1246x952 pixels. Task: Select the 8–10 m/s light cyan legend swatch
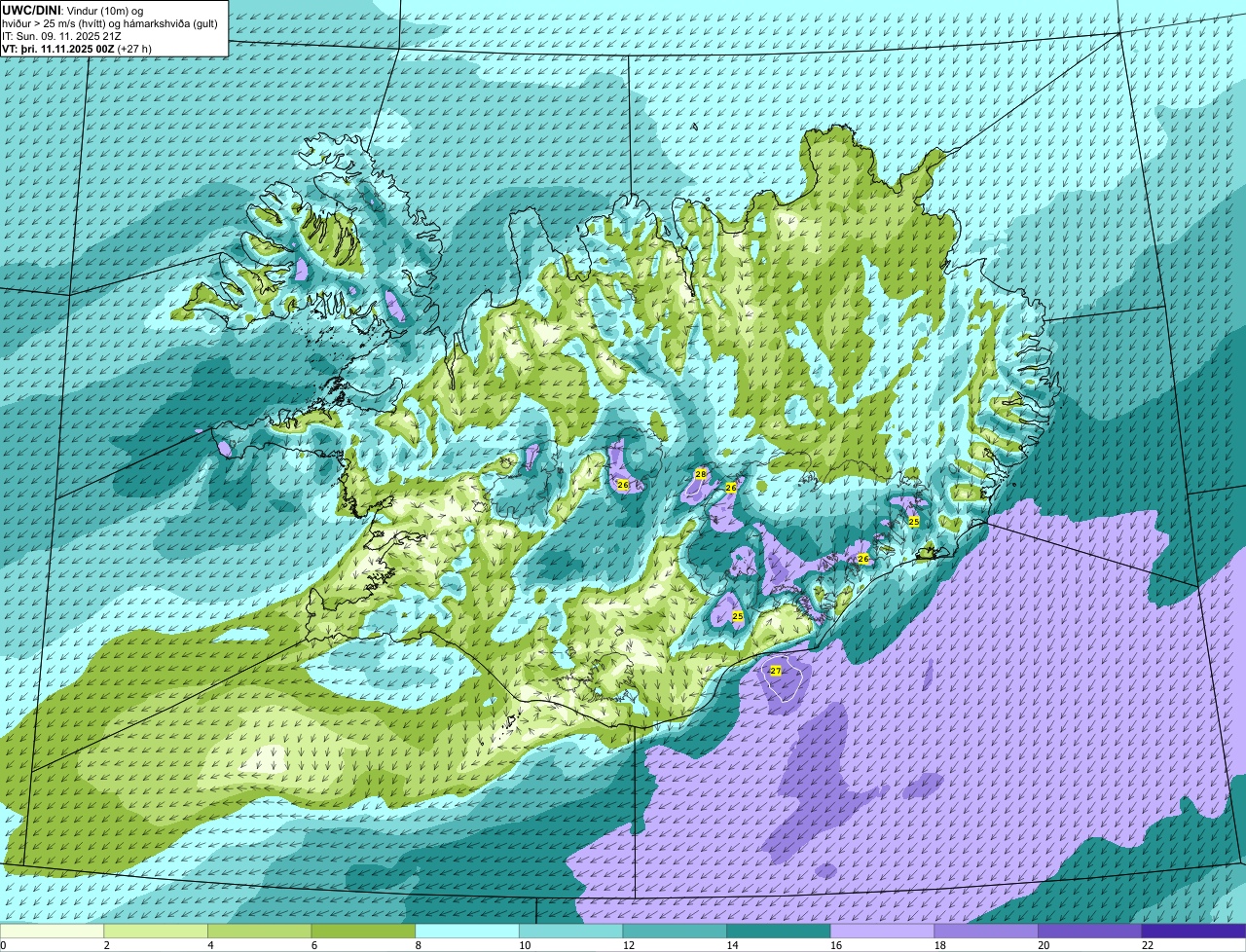point(467,931)
